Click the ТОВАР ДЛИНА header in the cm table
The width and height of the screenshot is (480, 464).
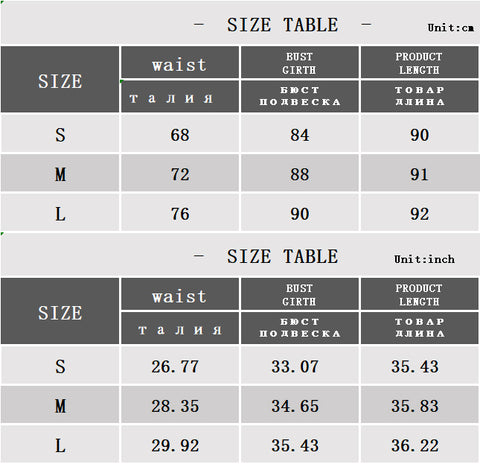coord(419,96)
